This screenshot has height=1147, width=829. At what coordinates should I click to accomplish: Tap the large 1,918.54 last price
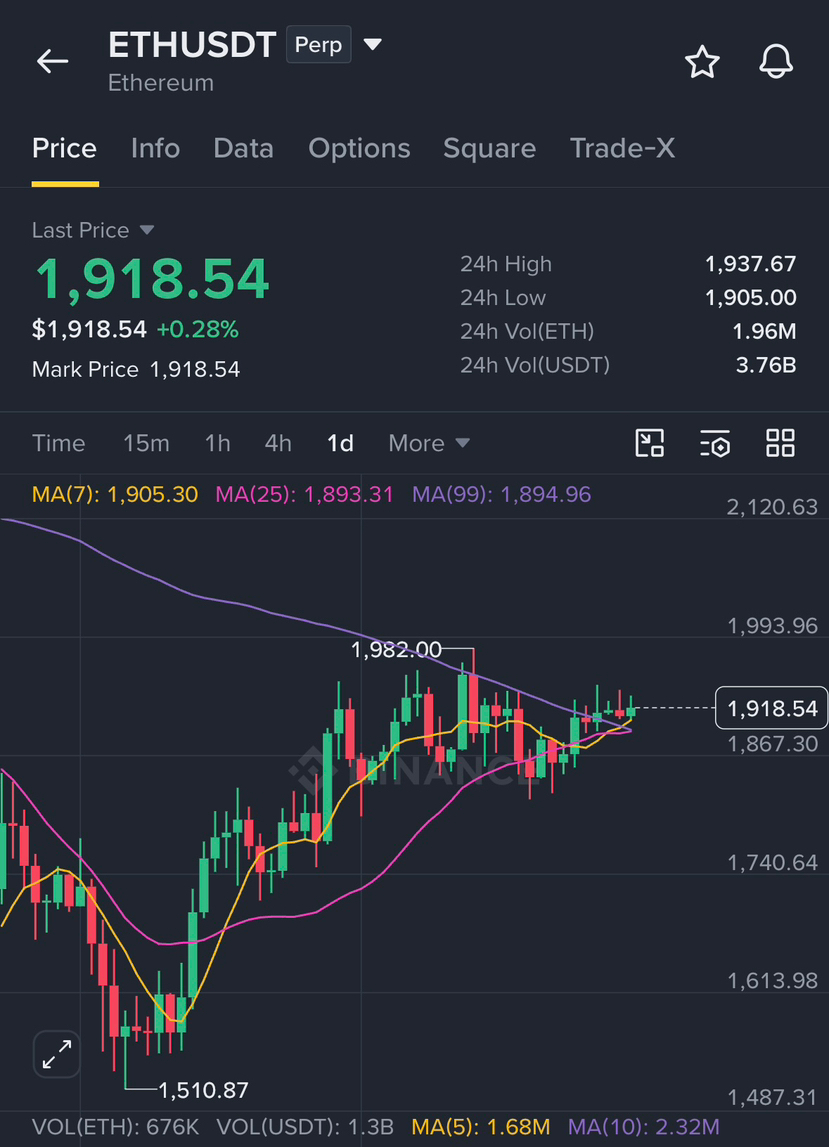[152, 279]
